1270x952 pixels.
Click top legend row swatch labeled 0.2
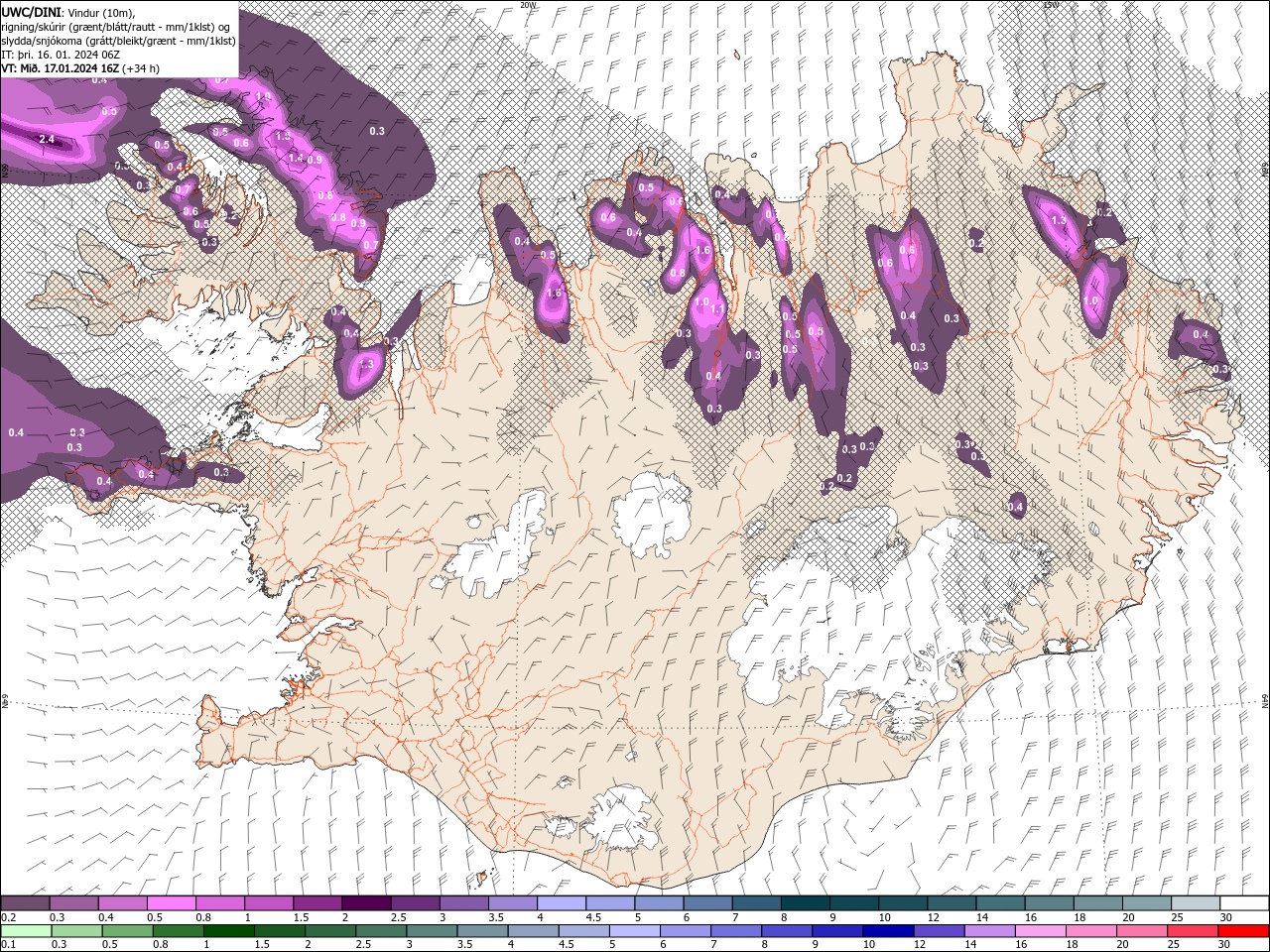(x=25, y=903)
